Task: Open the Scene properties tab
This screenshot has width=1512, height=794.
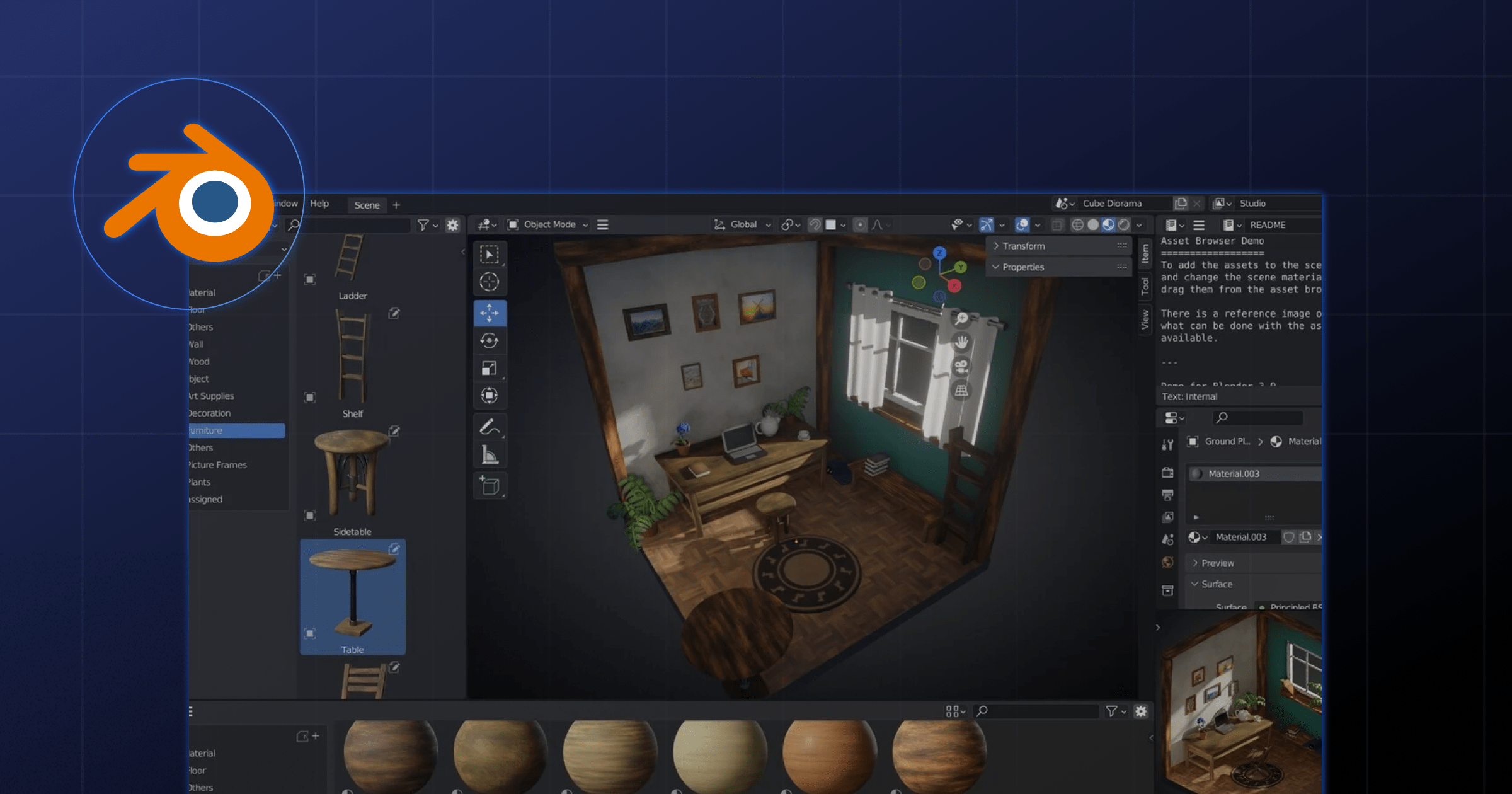Action: 1167,539
